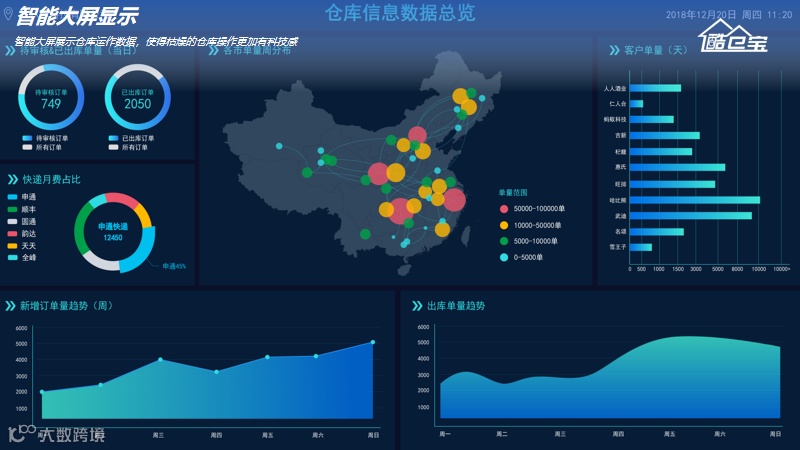
Task: Click the double-chevron icon beside 出库单量趋势
Action: coord(417,306)
